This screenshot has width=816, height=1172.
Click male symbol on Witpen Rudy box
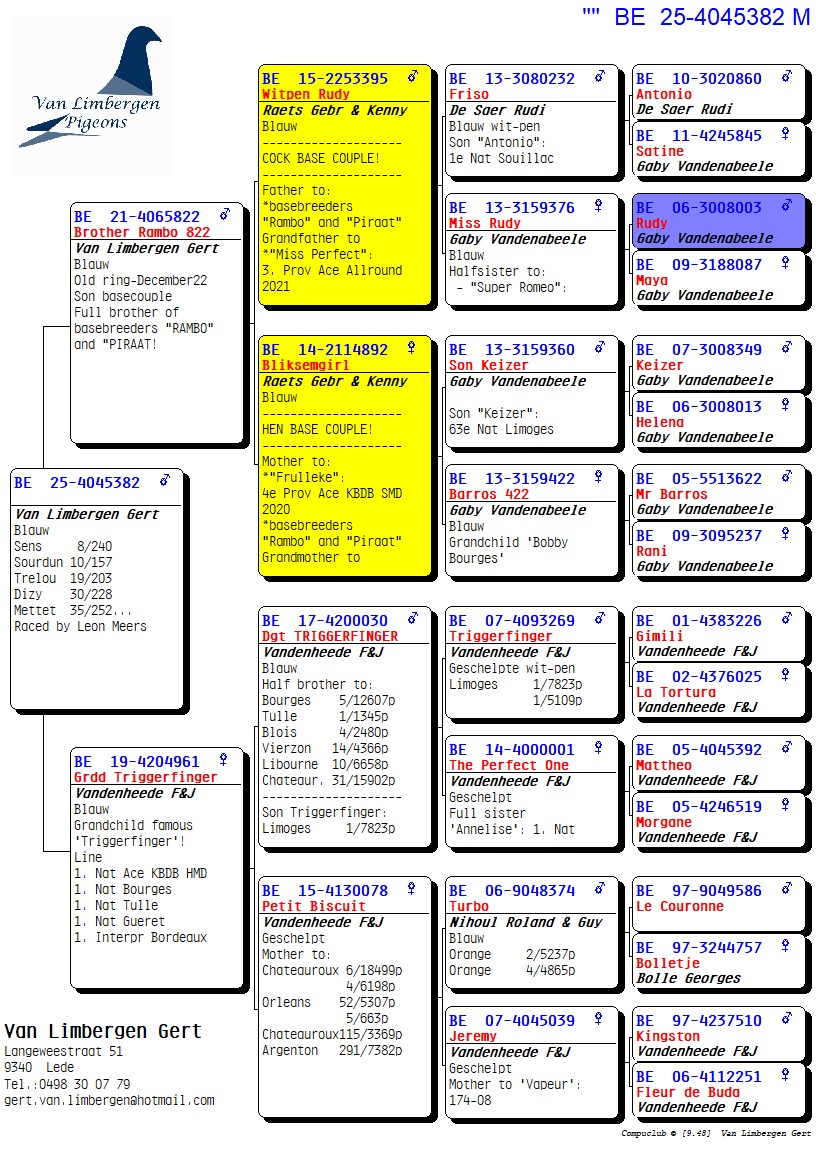pos(412,77)
